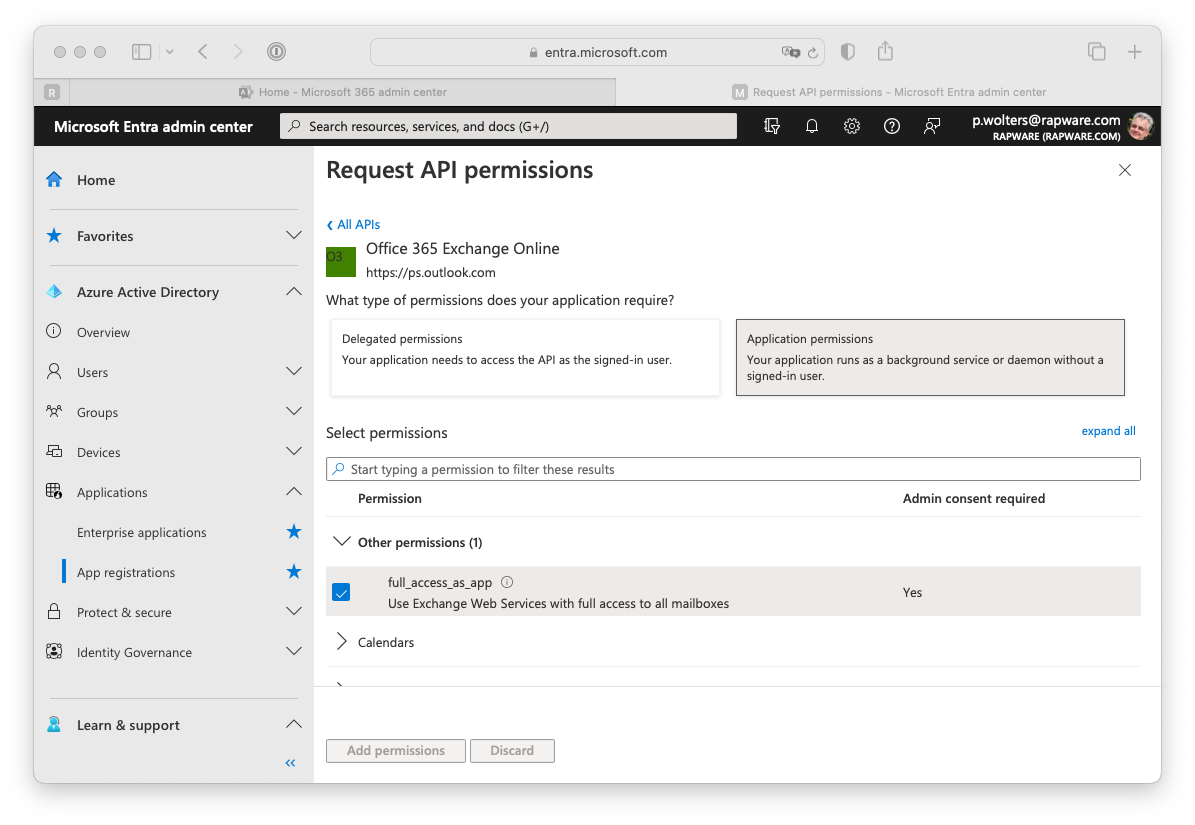The height and width of the screenshot is (825, 1195).
Task: Click the info icon next to full_access_as_app
Action: click(507, 582)
